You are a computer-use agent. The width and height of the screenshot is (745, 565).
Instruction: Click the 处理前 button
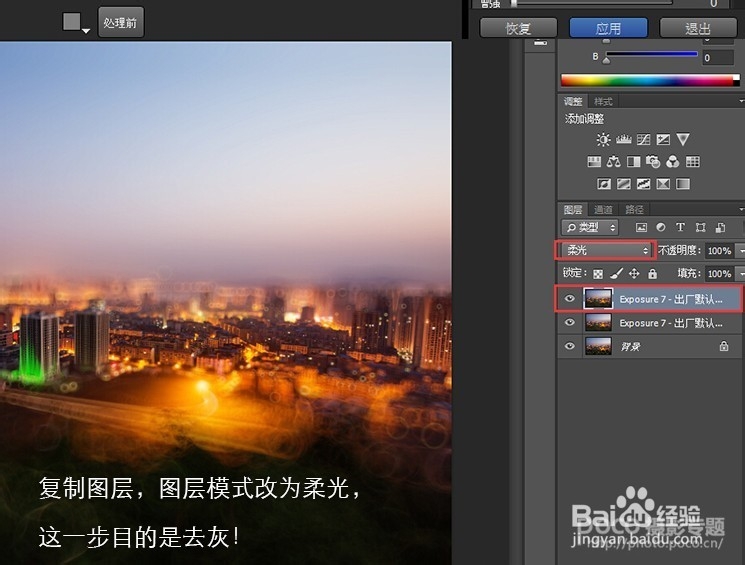coord(121,22)
